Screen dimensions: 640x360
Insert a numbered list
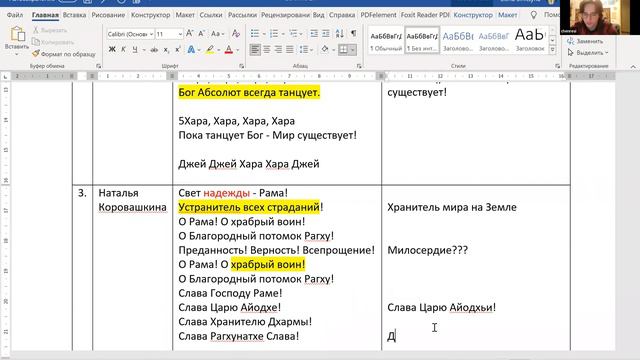pyautogui.click(x=273, y=33)
